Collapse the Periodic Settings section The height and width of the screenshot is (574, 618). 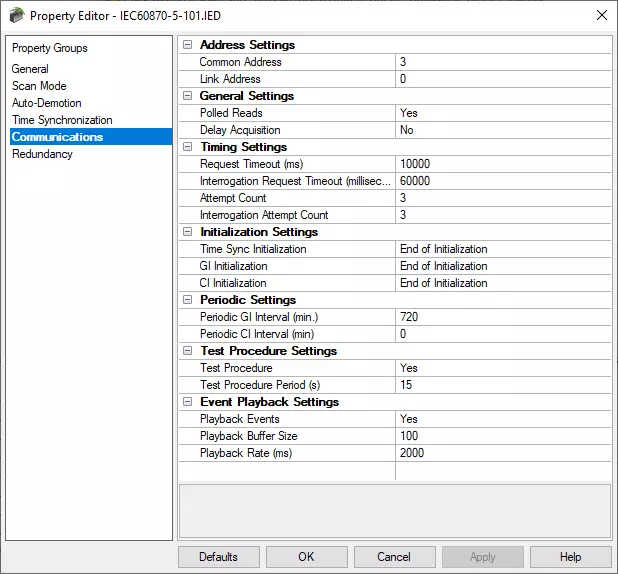coord(188,300)
